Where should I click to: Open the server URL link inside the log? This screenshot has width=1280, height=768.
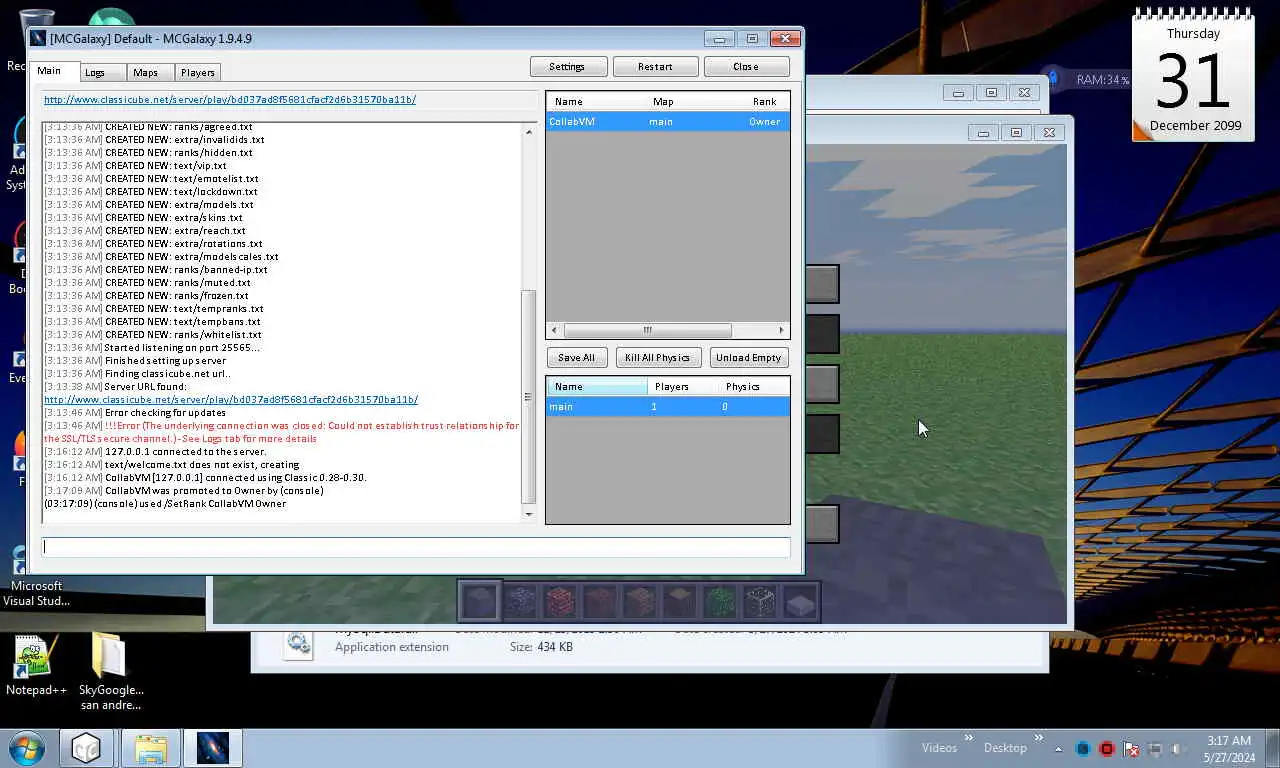point(231,399)
